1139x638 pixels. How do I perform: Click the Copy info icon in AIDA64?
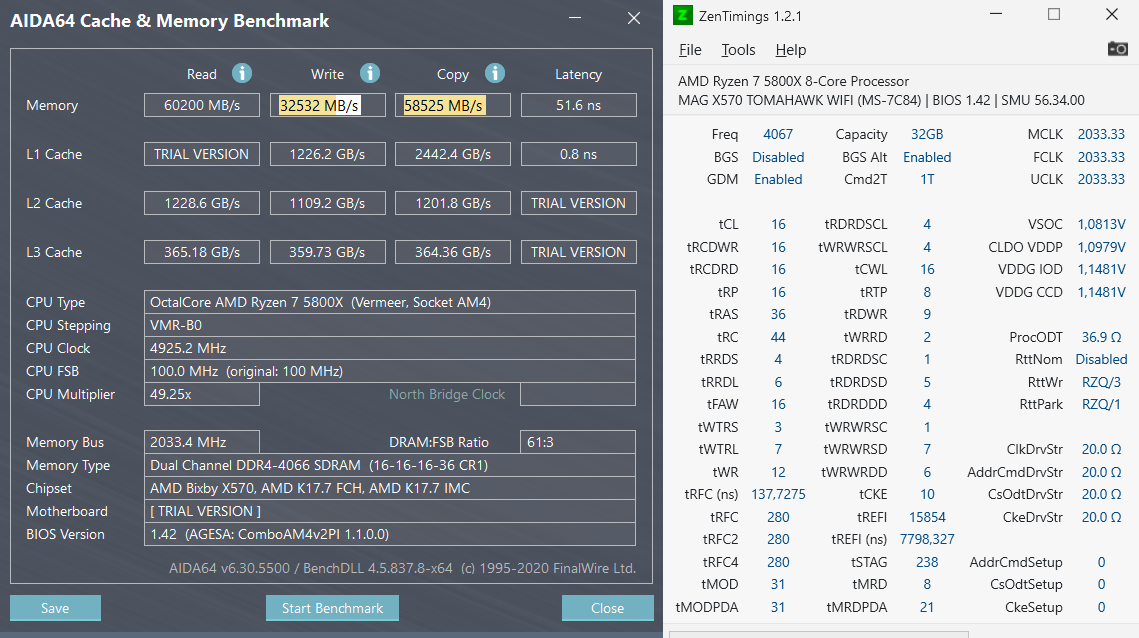495,73
